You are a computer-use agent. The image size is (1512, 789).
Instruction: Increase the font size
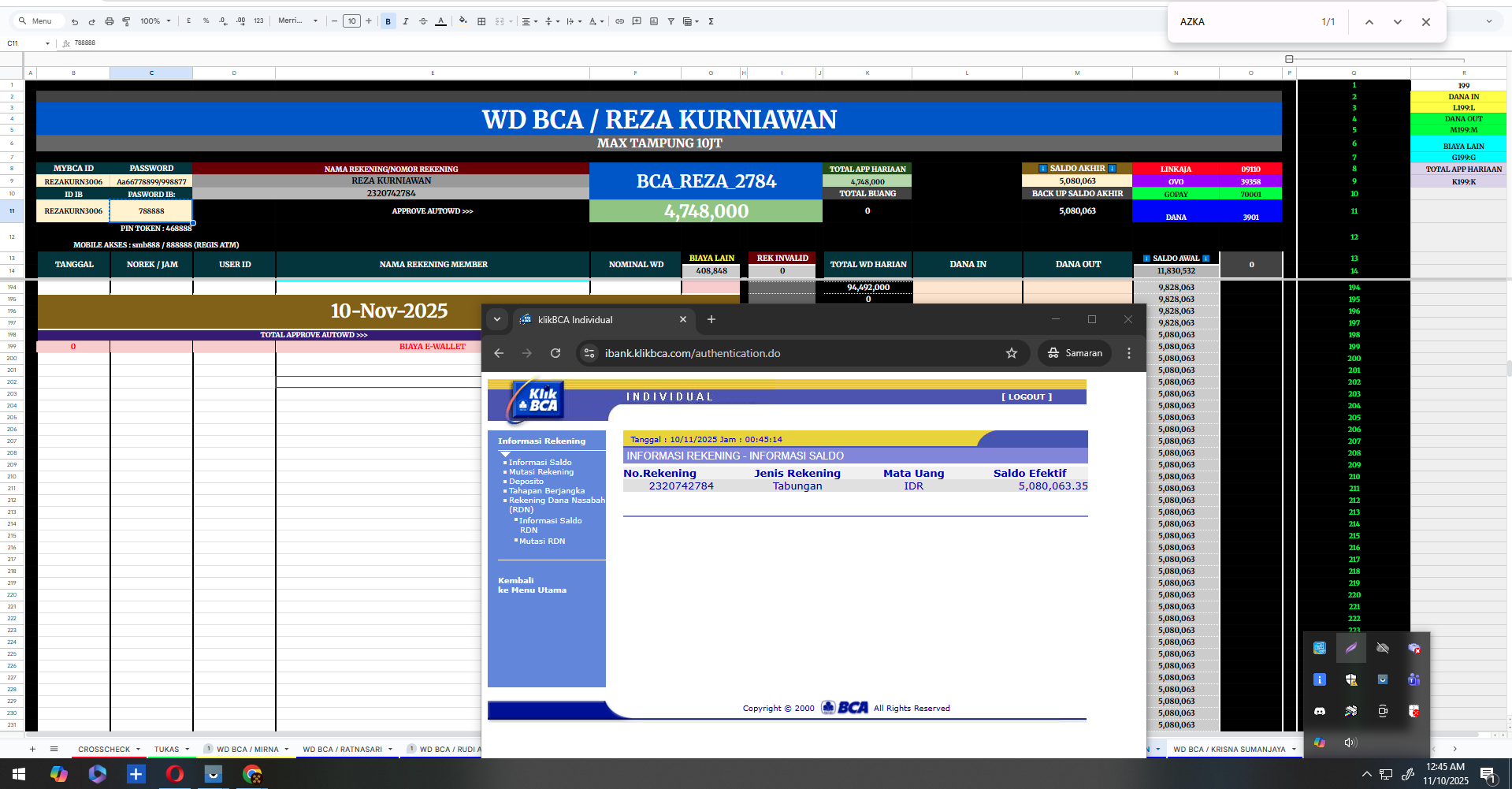pos(368,21)
